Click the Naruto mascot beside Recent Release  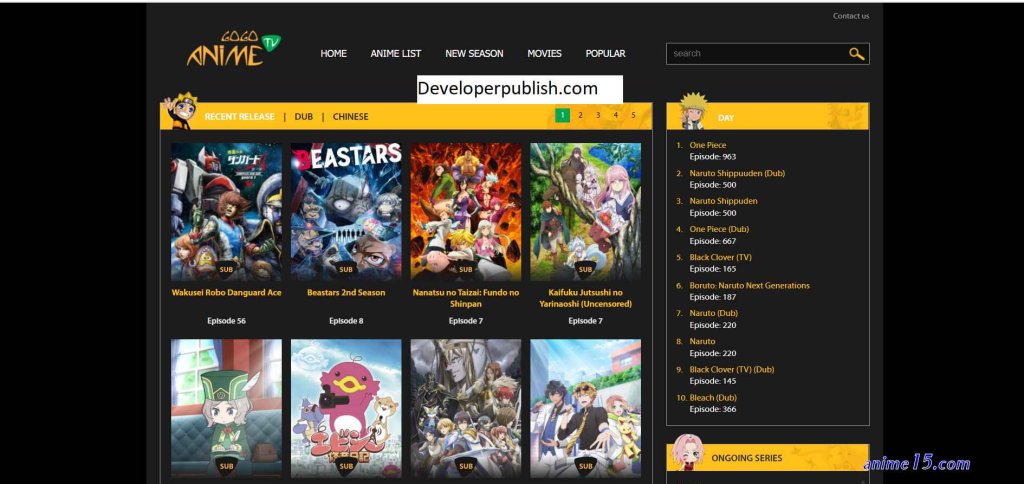(x=181, y=110)
